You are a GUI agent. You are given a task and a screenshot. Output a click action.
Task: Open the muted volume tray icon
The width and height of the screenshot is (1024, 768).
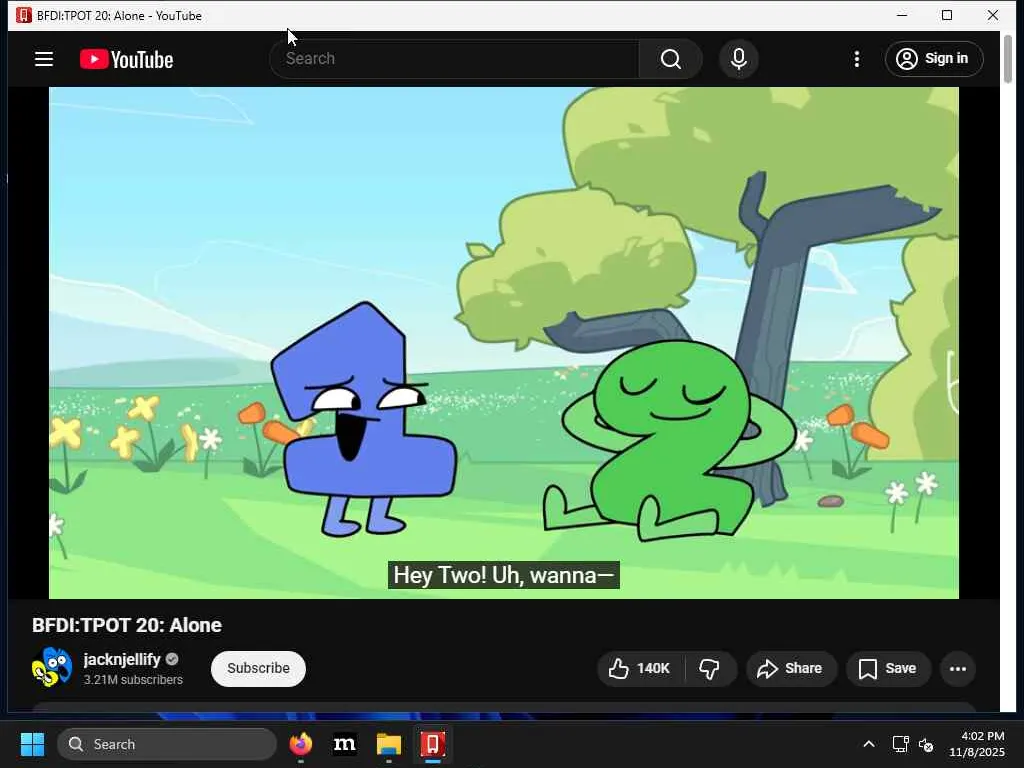tap(925, 744)
